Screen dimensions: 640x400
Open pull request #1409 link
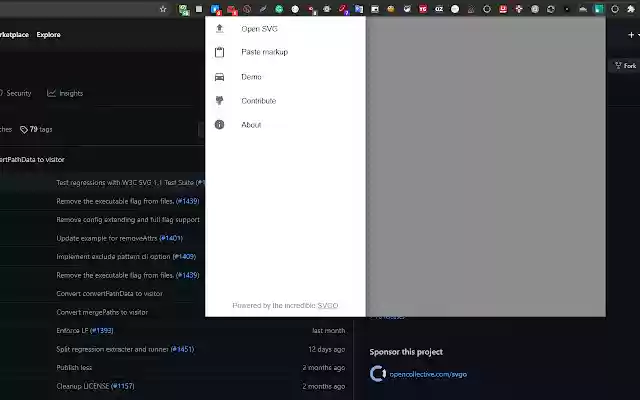point(184,257)
